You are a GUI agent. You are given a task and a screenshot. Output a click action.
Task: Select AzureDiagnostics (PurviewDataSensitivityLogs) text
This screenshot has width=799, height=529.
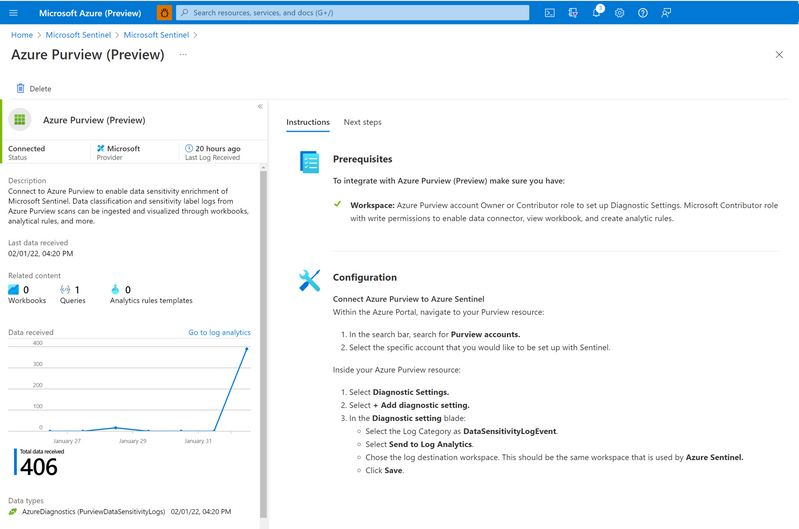tap(93, 512)
